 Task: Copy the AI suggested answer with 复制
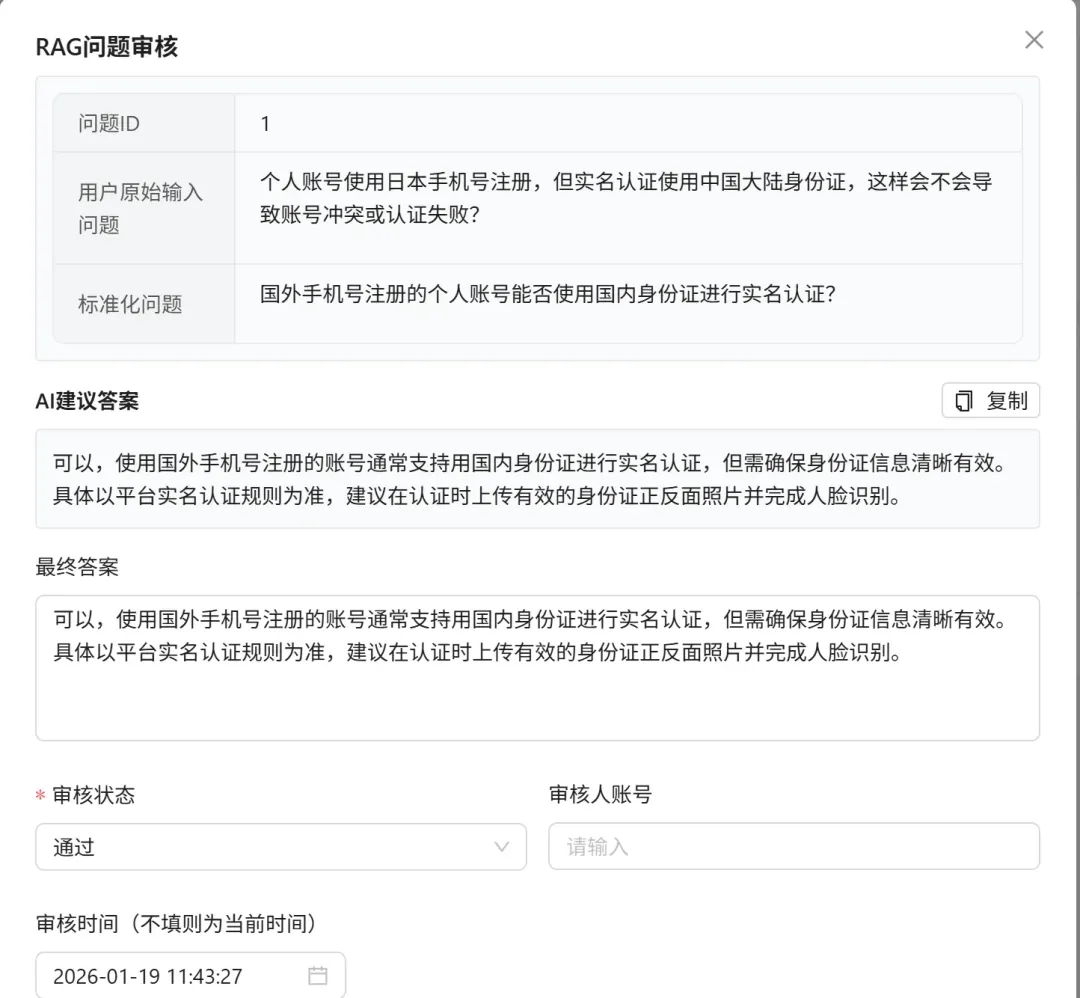990,400
